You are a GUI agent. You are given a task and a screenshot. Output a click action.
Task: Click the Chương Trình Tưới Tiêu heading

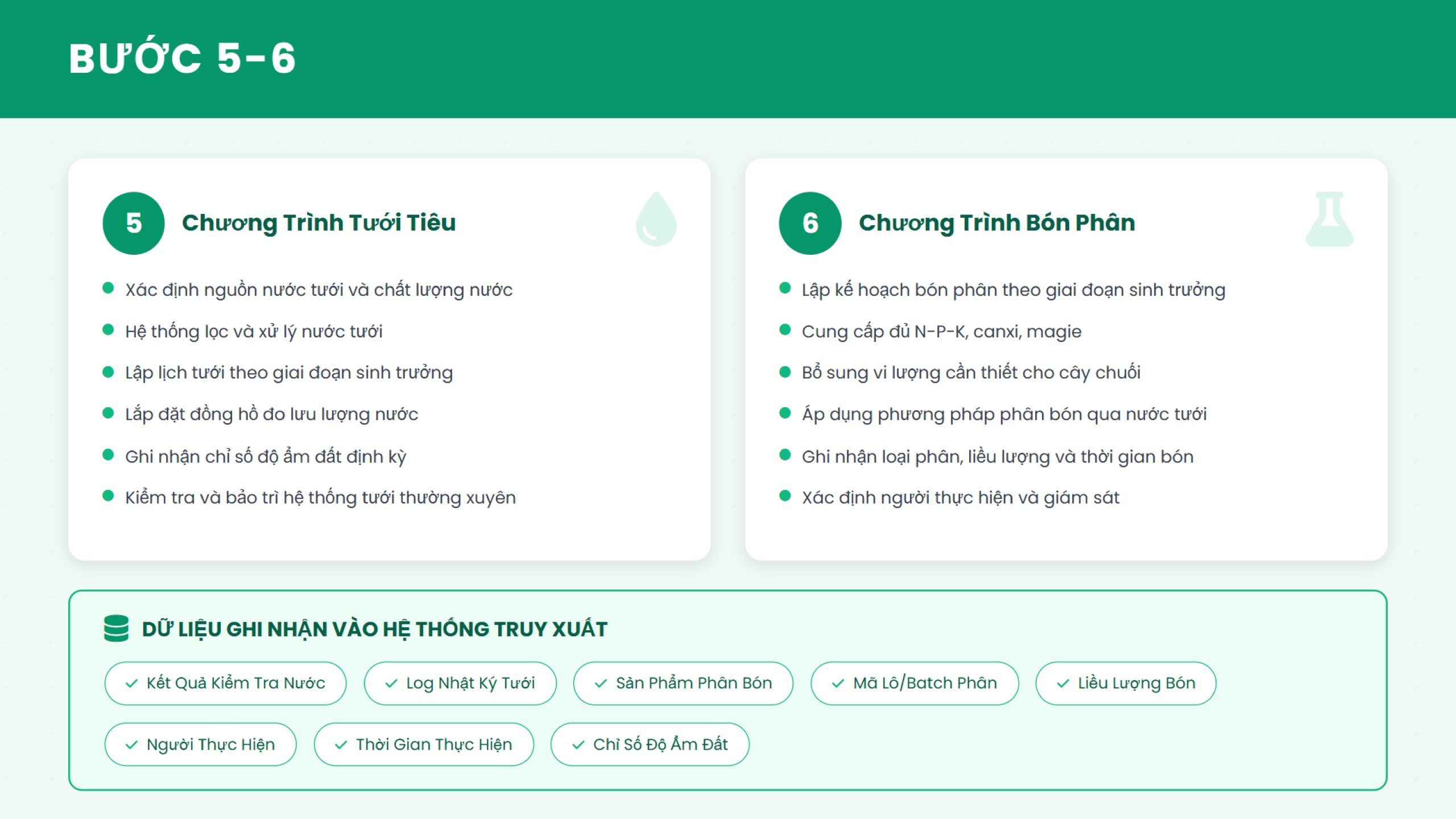click(318, 223)
